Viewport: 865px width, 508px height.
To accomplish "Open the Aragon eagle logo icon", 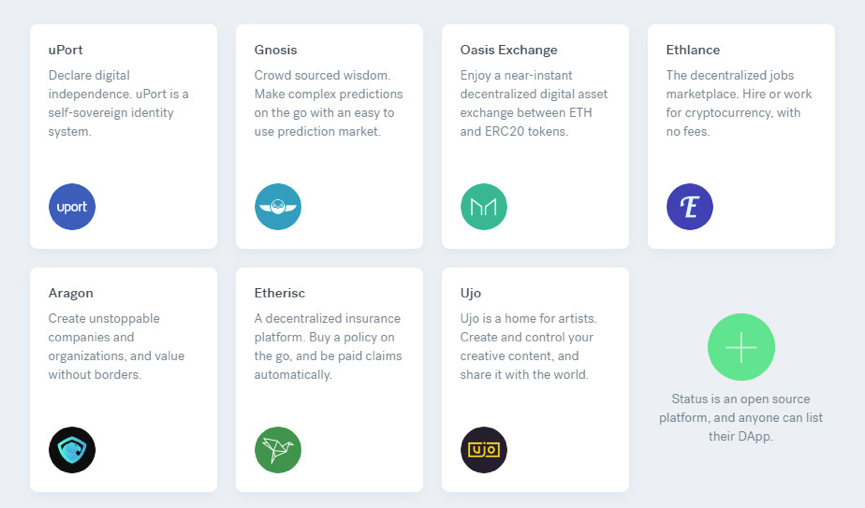I will [72, 450].
